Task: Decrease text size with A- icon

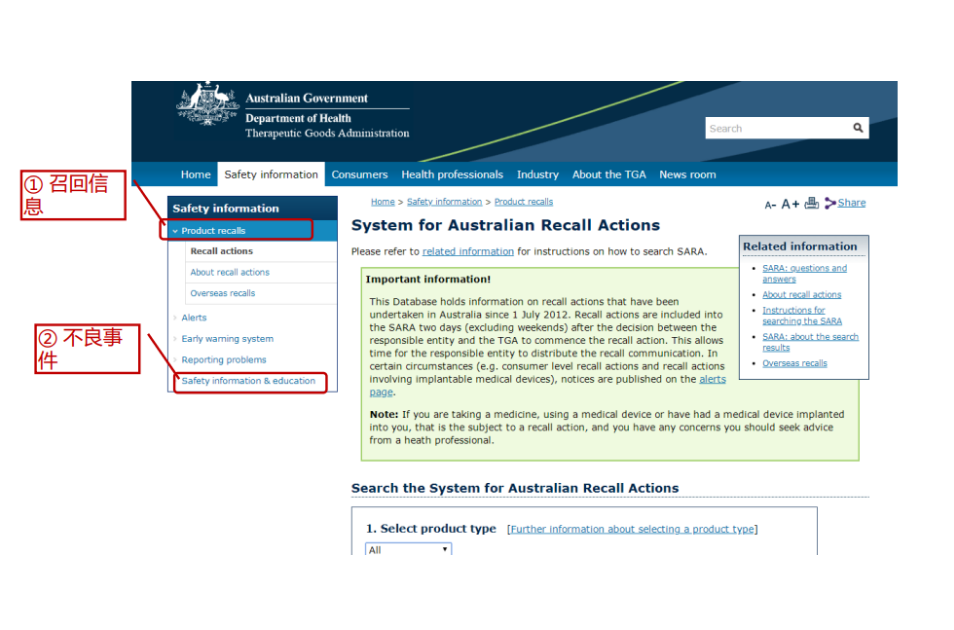Action: pyautogui.click(x=770, y=204)
